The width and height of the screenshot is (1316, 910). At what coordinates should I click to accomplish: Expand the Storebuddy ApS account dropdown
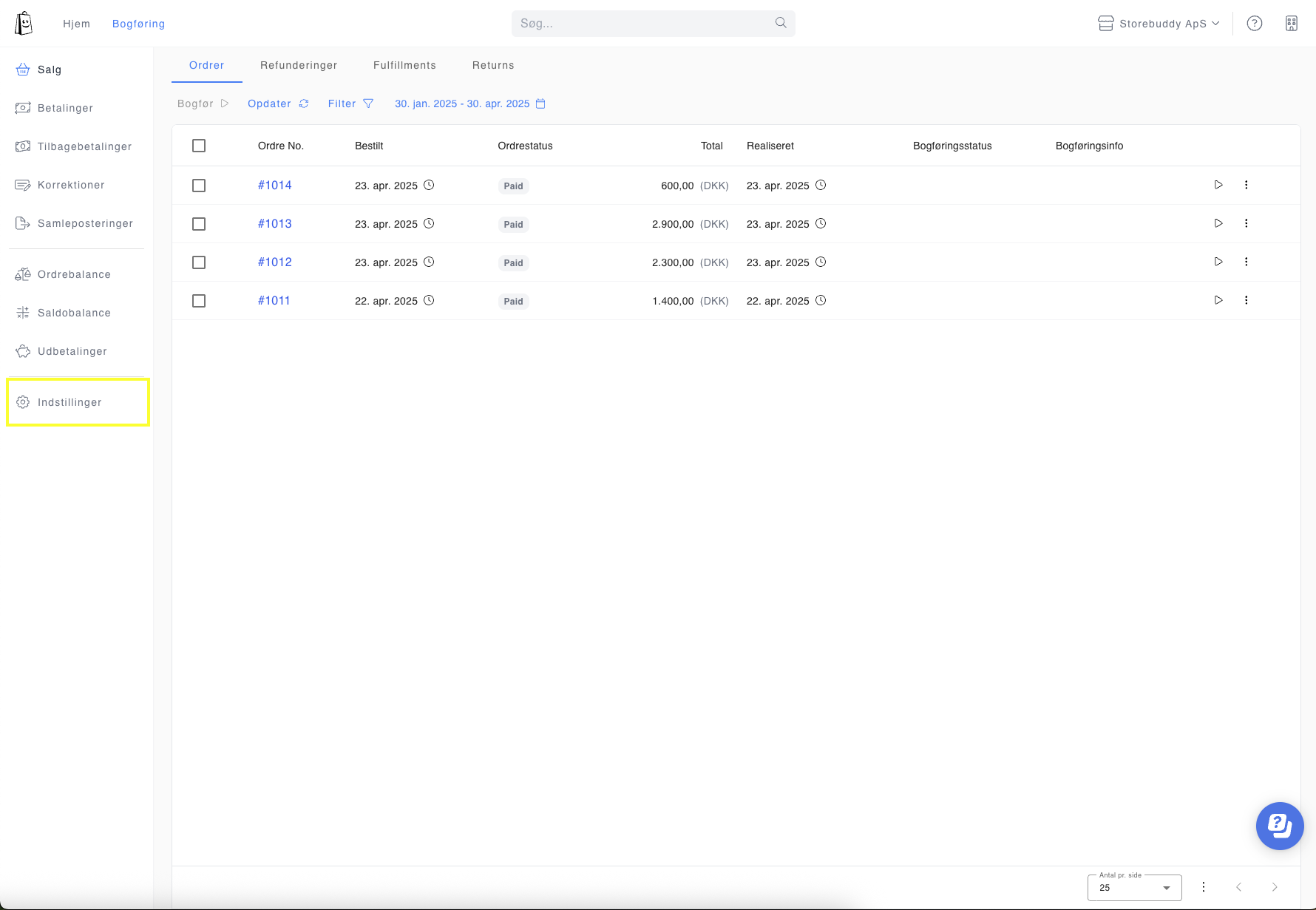[1159, 24]
